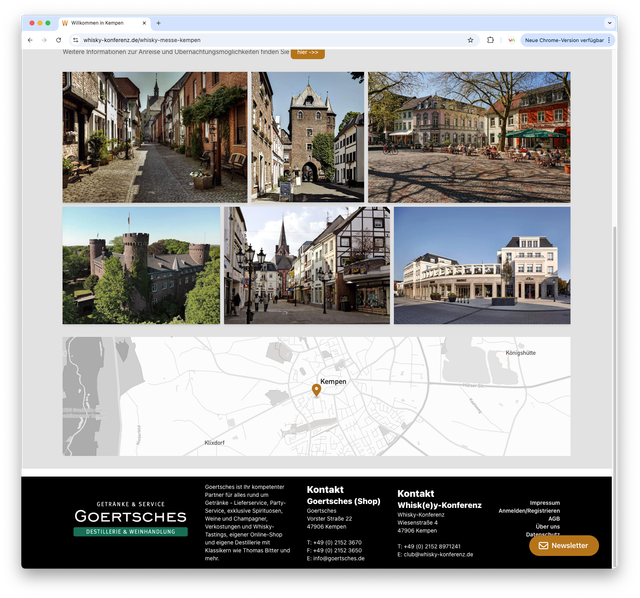Open the Newsletter signup button
The width and height of the screenshot is (640, 598).
564,546
